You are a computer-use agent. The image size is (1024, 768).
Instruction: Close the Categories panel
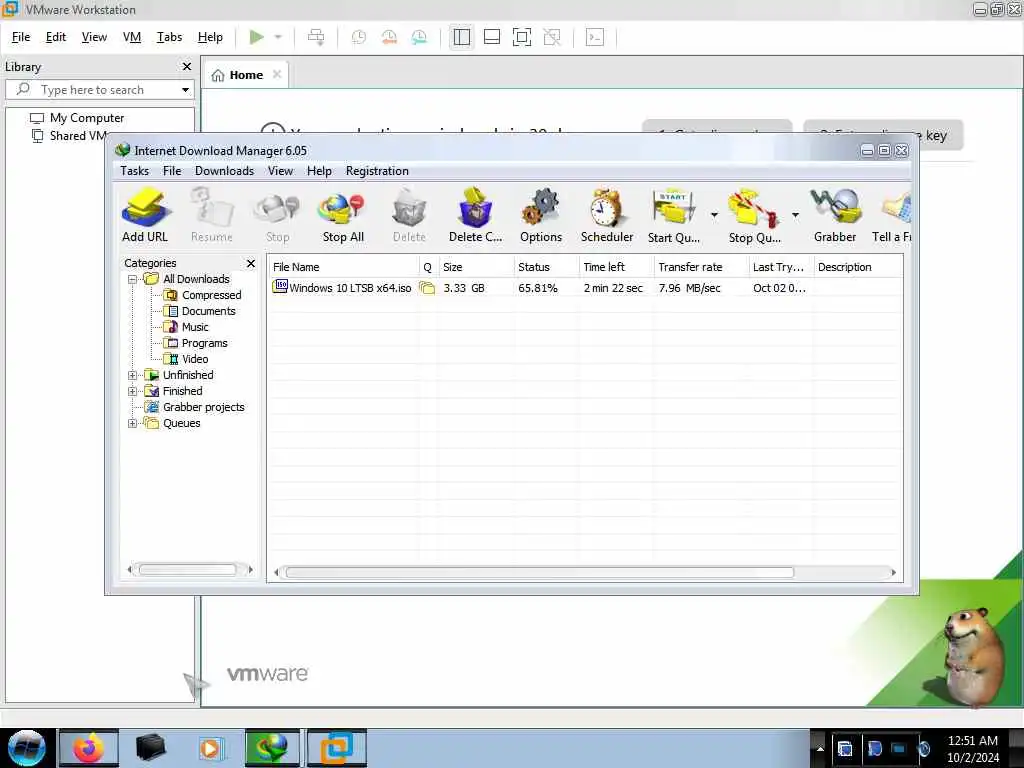[x=251, y=263]
